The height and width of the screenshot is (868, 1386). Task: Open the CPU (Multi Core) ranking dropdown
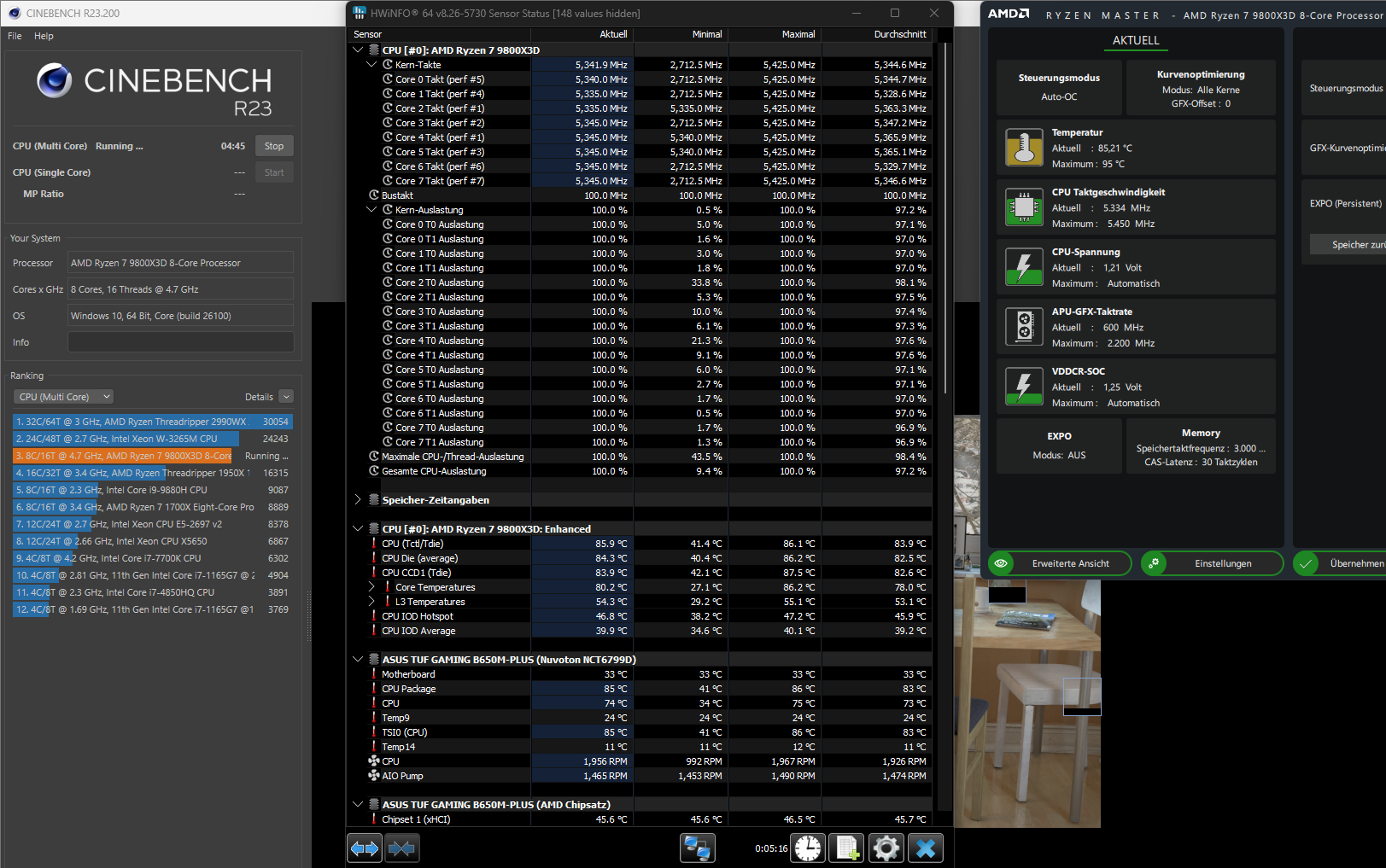point(64,397)
